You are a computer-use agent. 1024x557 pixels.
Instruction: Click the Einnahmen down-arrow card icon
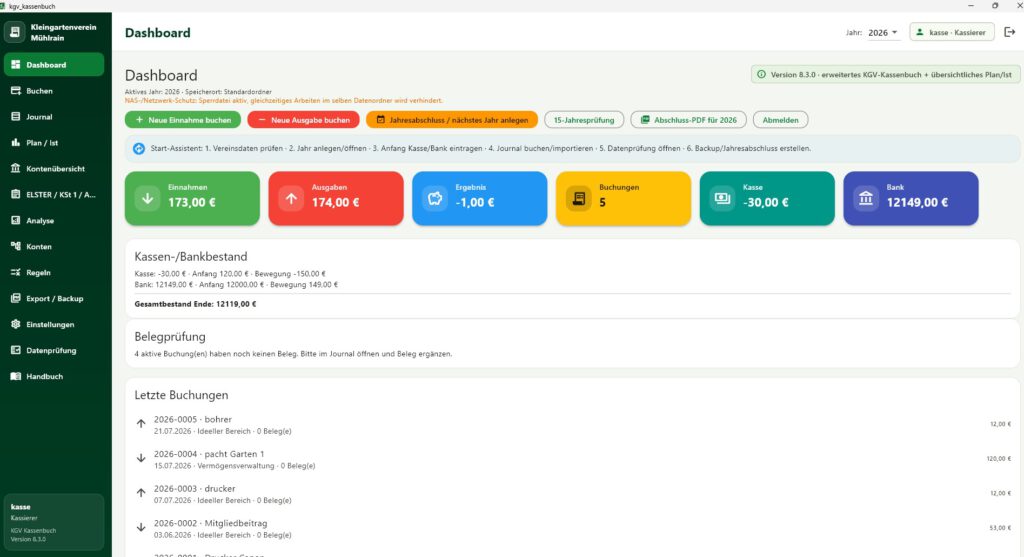tap(148, 199)
